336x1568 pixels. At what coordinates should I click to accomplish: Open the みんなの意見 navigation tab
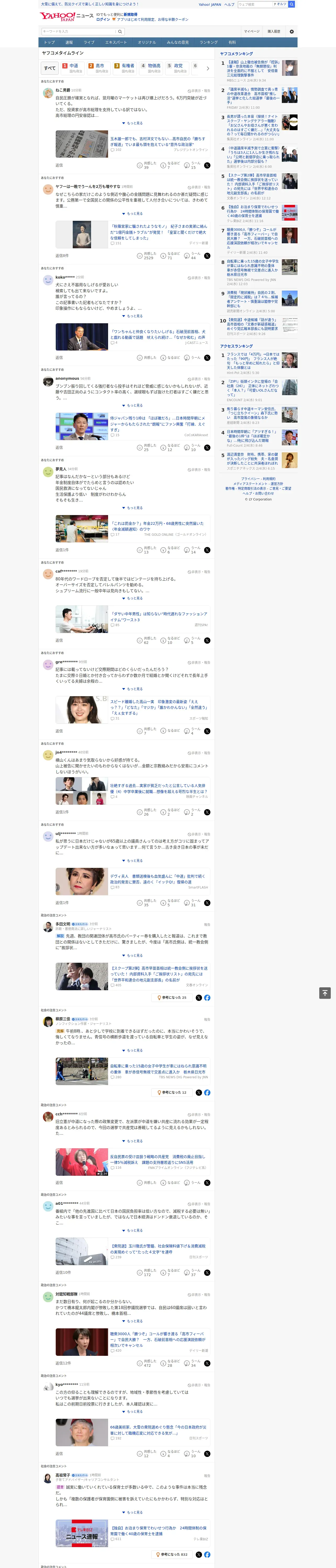point(177,43)
